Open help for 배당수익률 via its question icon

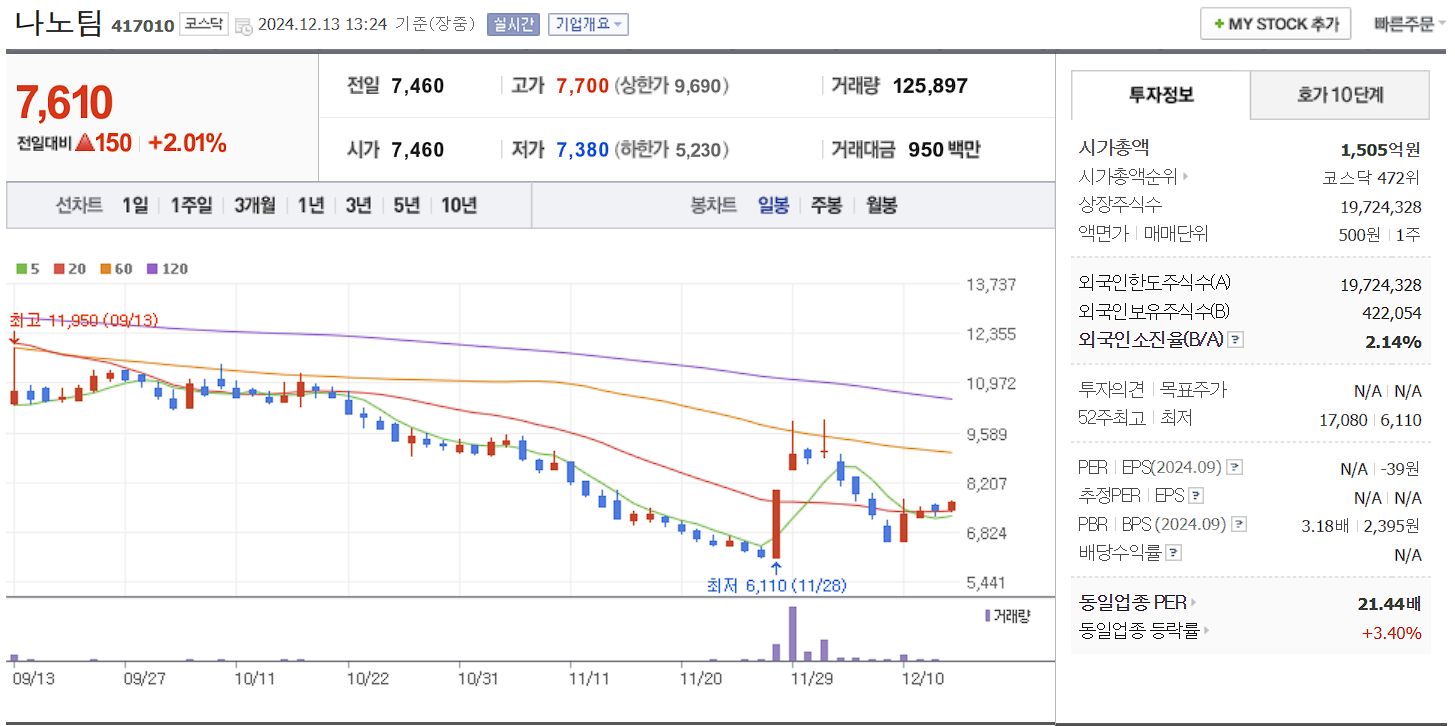(1172, 551)
